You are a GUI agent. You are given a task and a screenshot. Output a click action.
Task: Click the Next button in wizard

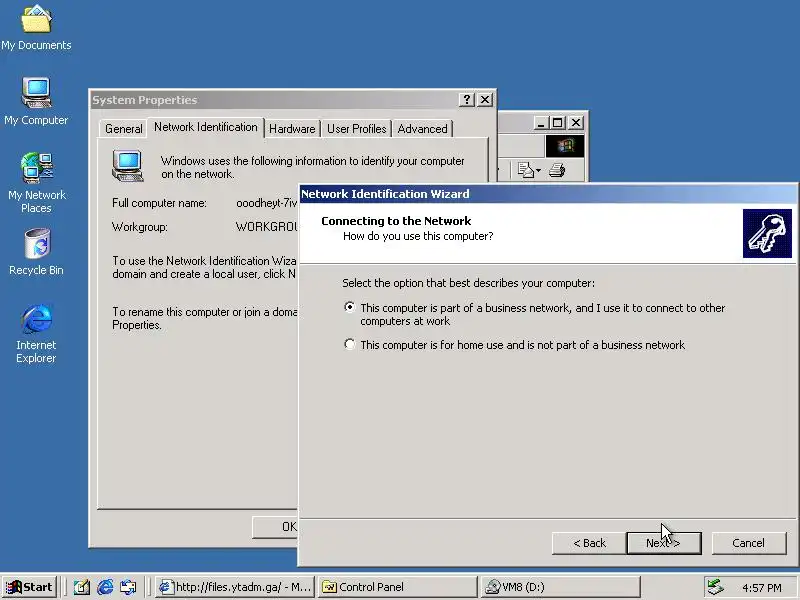(x=664, y=543)
